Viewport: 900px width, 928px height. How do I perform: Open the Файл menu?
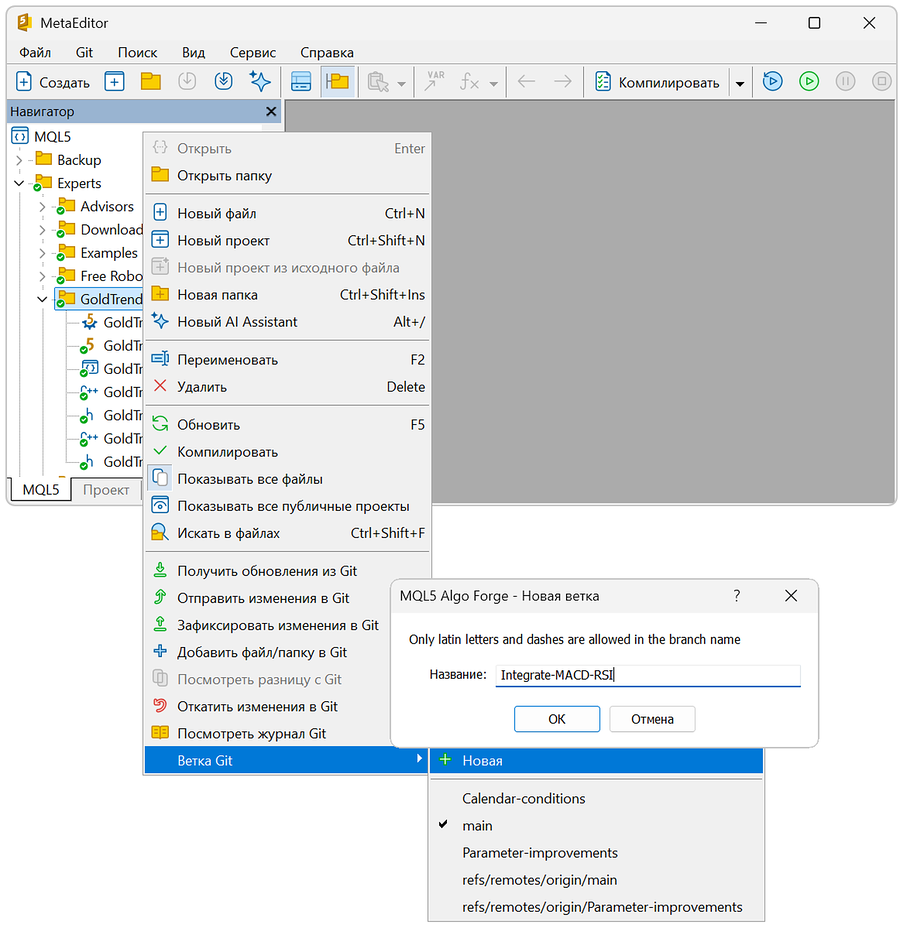(35, 53)
